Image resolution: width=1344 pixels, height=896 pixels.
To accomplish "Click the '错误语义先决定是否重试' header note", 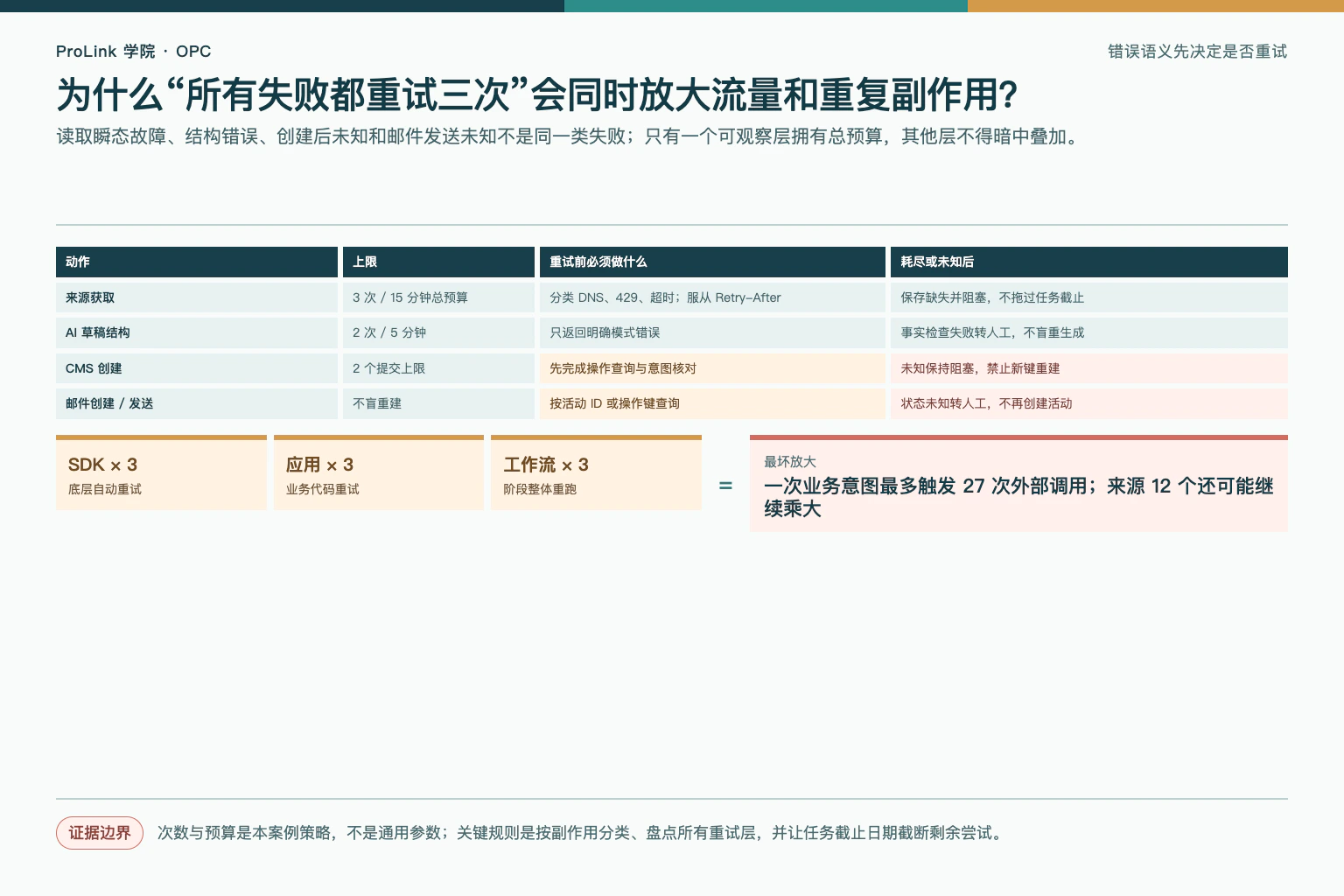I will [1197, 52].
